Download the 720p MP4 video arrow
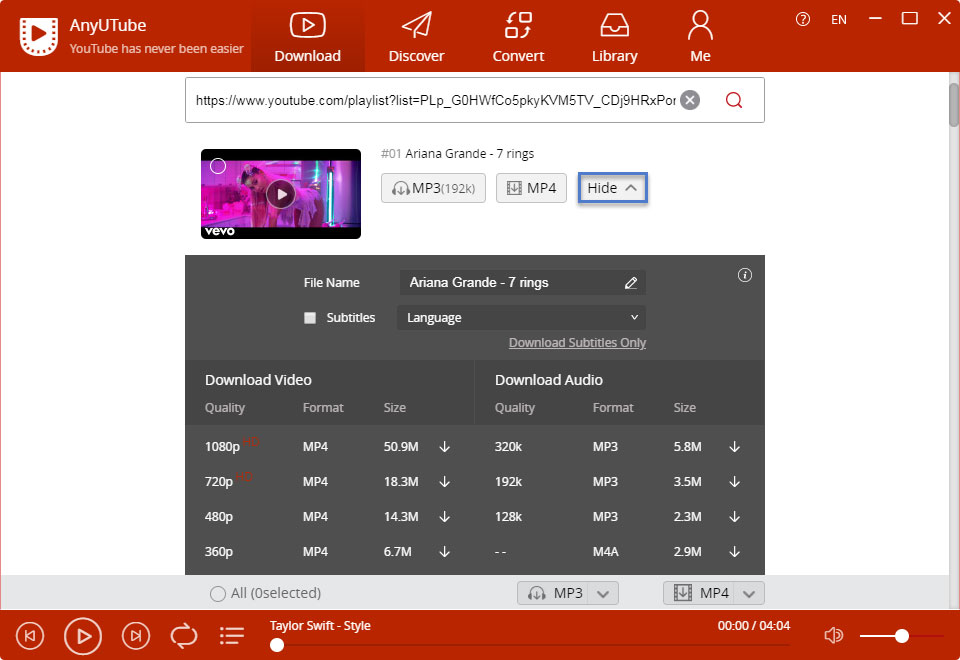Image resolution: width=960 pixels, height=660 pixels. (x=444, y=482)
